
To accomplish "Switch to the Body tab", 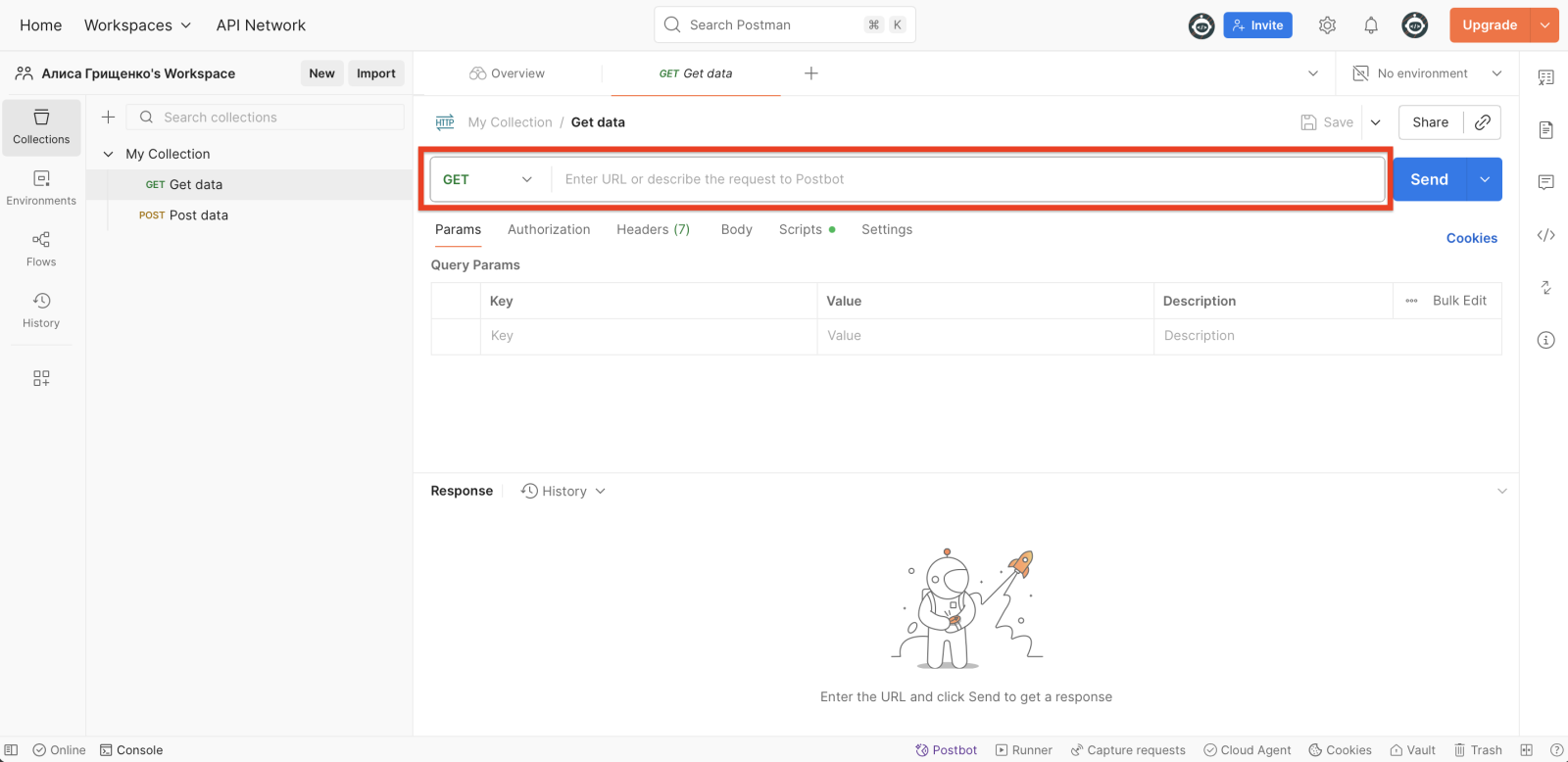I will [x=736, y=229].
